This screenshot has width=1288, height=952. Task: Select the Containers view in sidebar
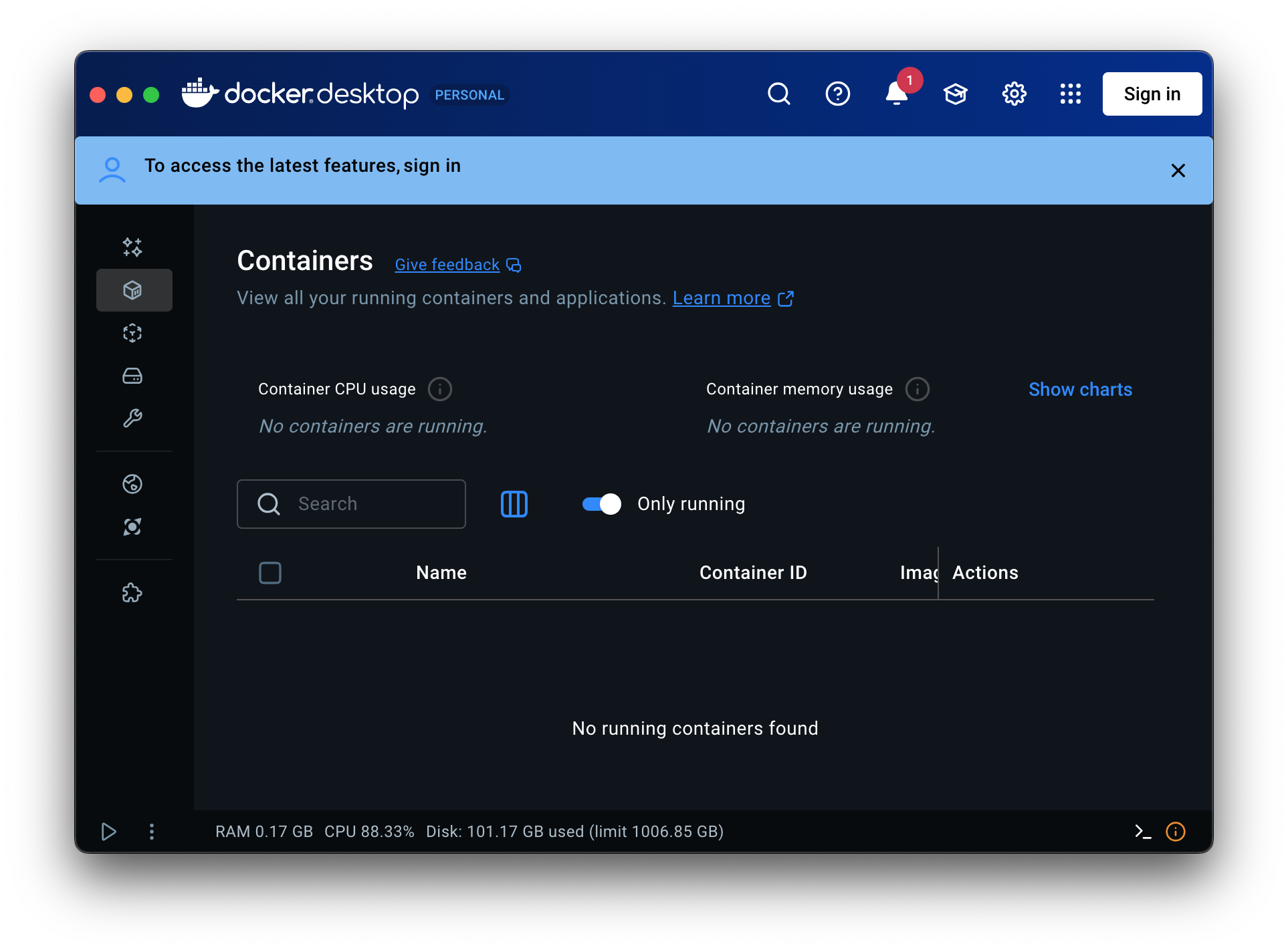pos(133,289)
